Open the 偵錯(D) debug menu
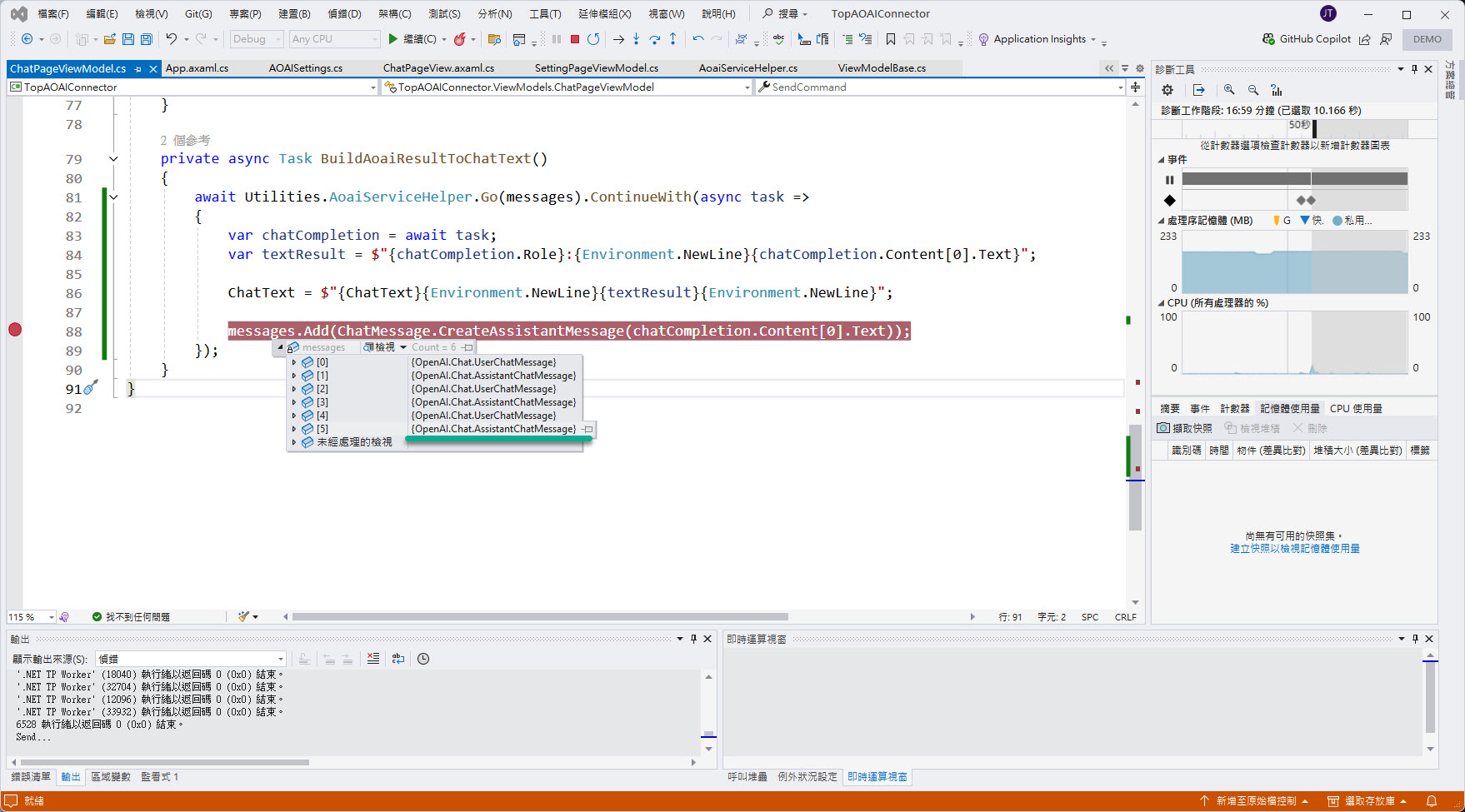 344,14
